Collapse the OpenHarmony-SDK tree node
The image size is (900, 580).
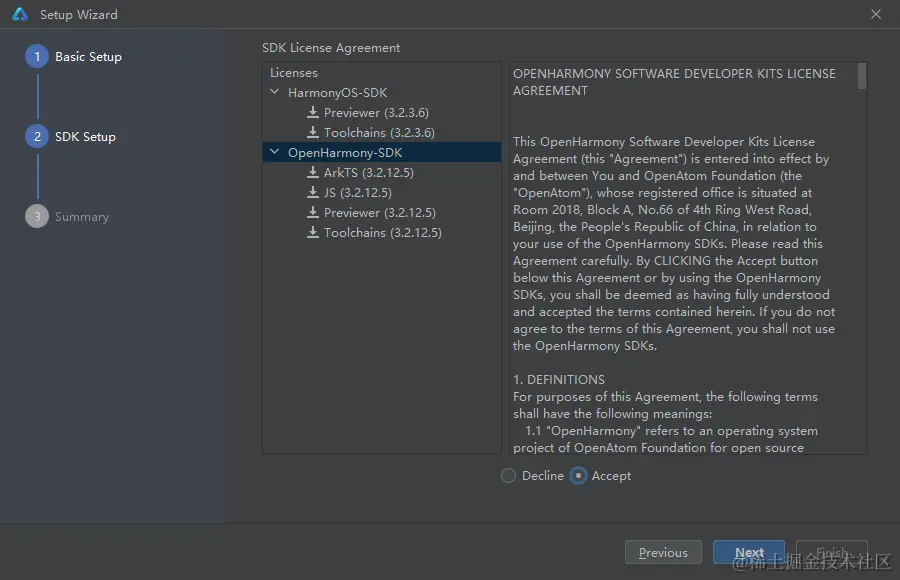pyautogui.click(x=275, y=152)
